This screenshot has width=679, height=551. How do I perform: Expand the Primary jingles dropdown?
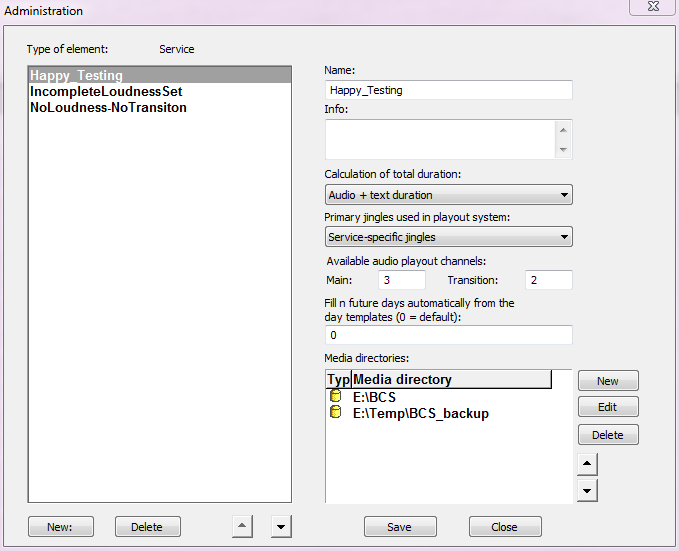[x=448, y=237]
